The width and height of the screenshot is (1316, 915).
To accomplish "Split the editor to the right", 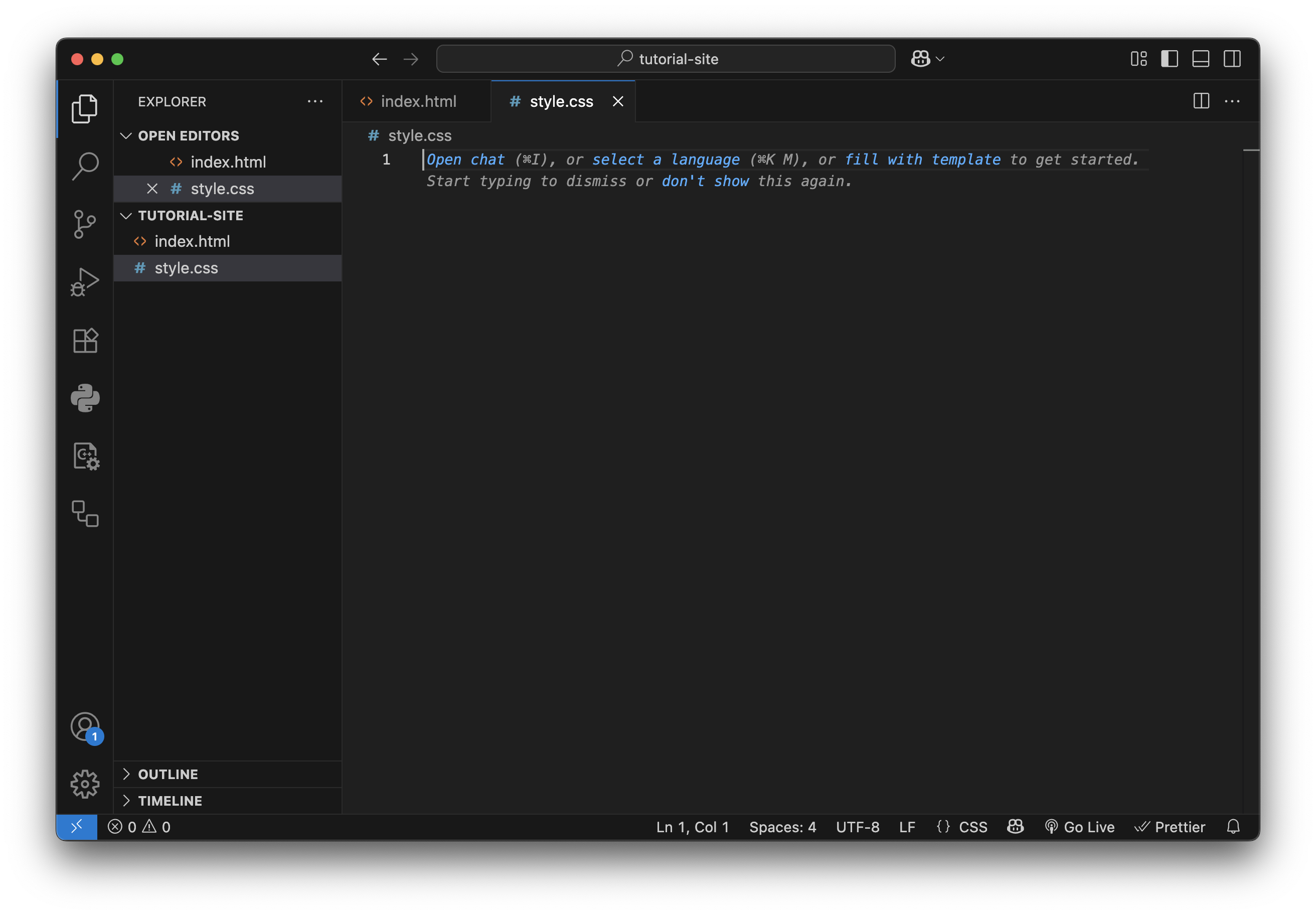I will [x=1201, y=101].
